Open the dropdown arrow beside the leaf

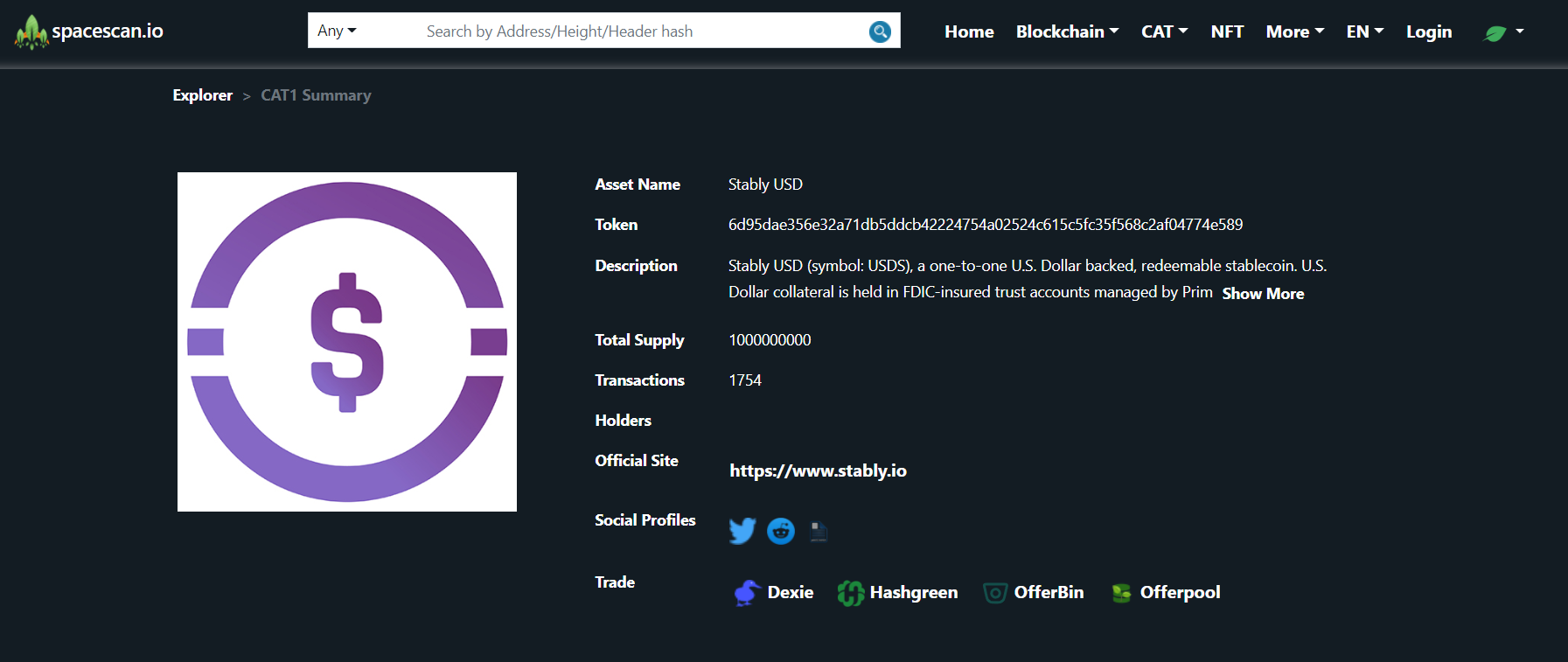pyautogui.click(x=1520, y=31)
